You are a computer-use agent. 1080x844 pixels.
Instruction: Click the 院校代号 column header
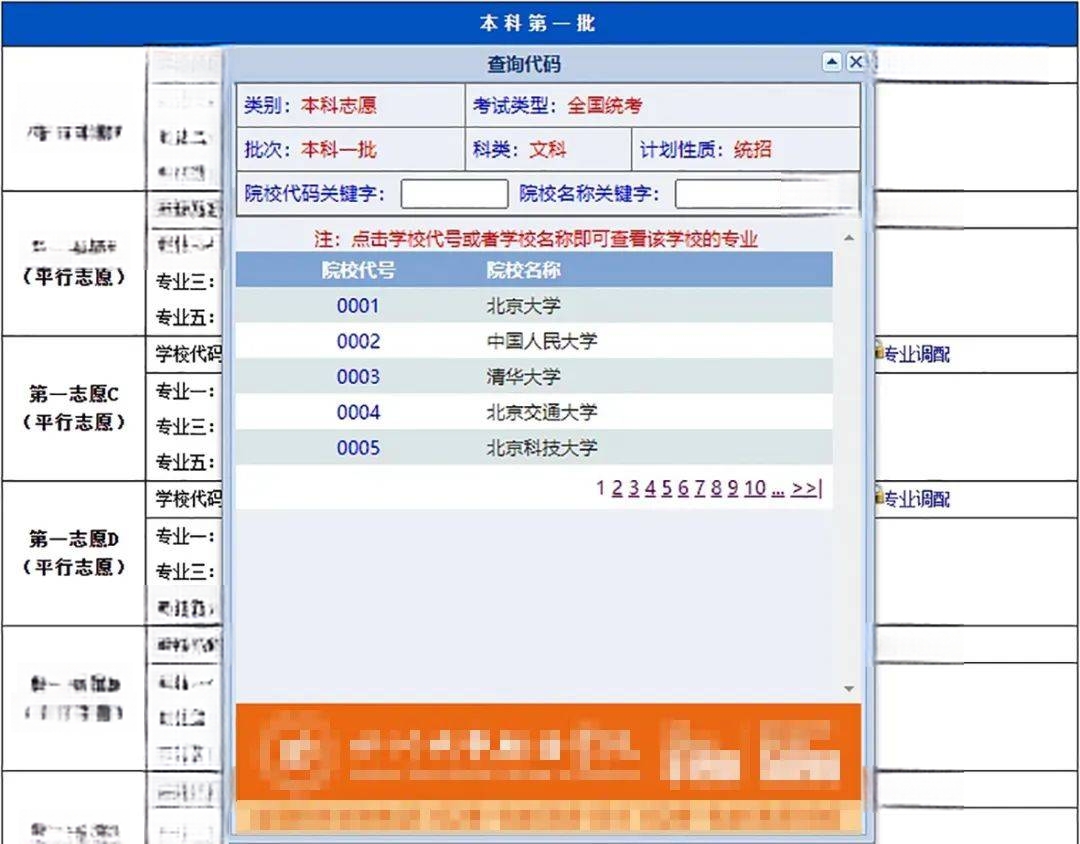(358, 270)
